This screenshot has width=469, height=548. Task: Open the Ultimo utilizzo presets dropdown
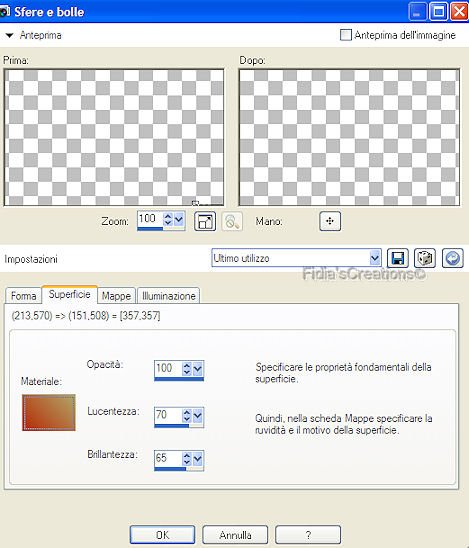375,258
